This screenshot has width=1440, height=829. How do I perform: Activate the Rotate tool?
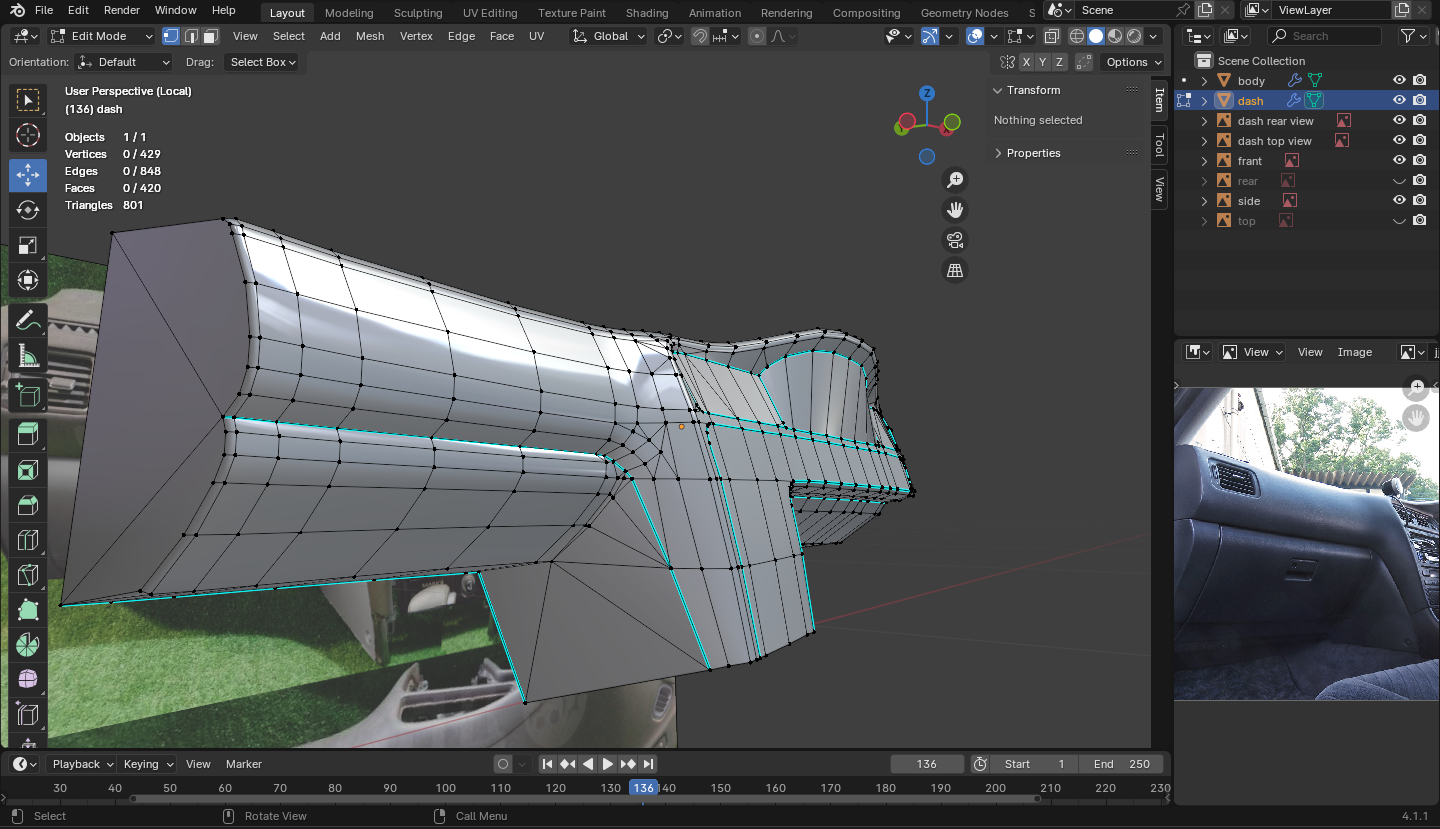[x=28, y=210]
